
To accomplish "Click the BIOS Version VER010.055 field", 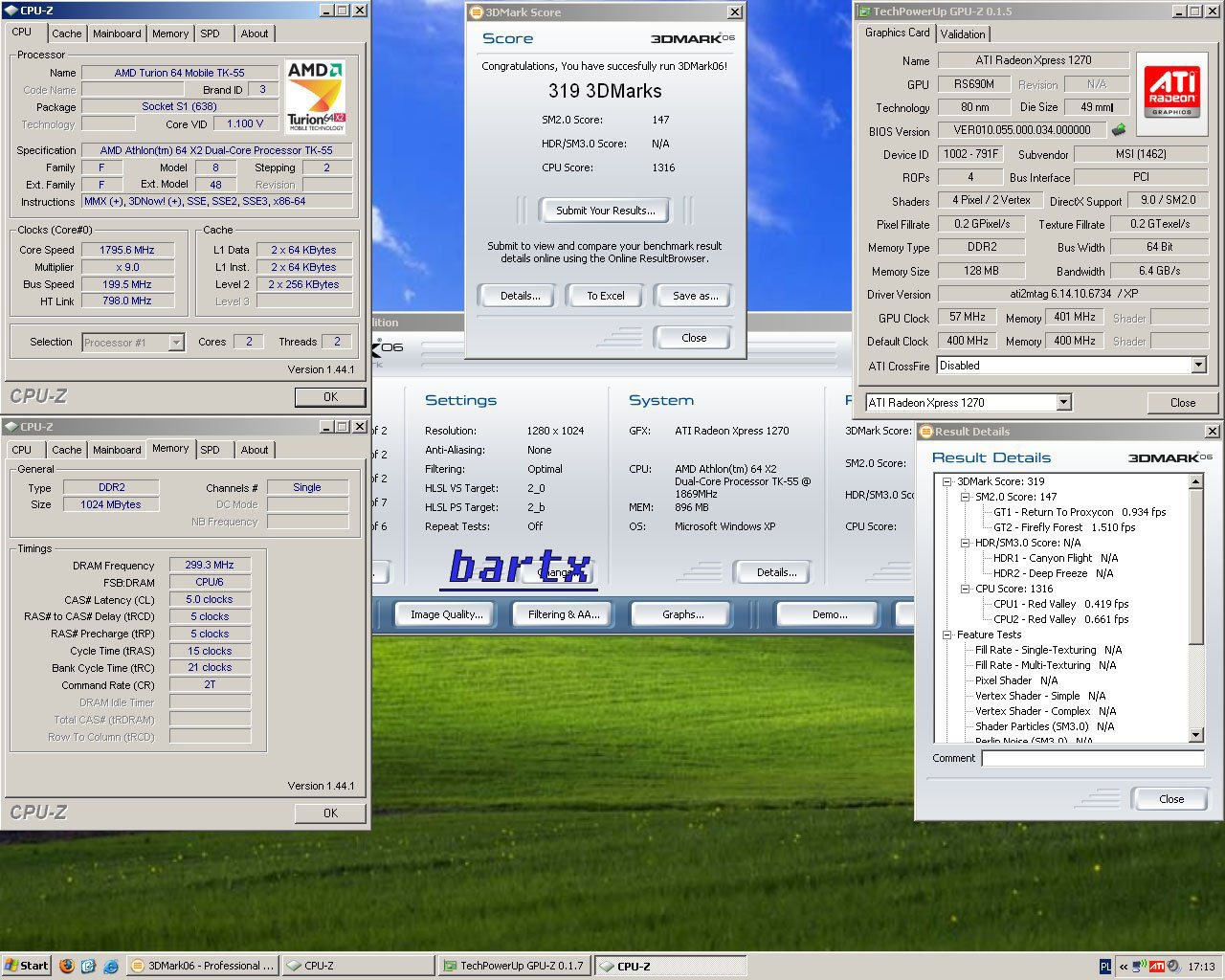I will 1022,130.
